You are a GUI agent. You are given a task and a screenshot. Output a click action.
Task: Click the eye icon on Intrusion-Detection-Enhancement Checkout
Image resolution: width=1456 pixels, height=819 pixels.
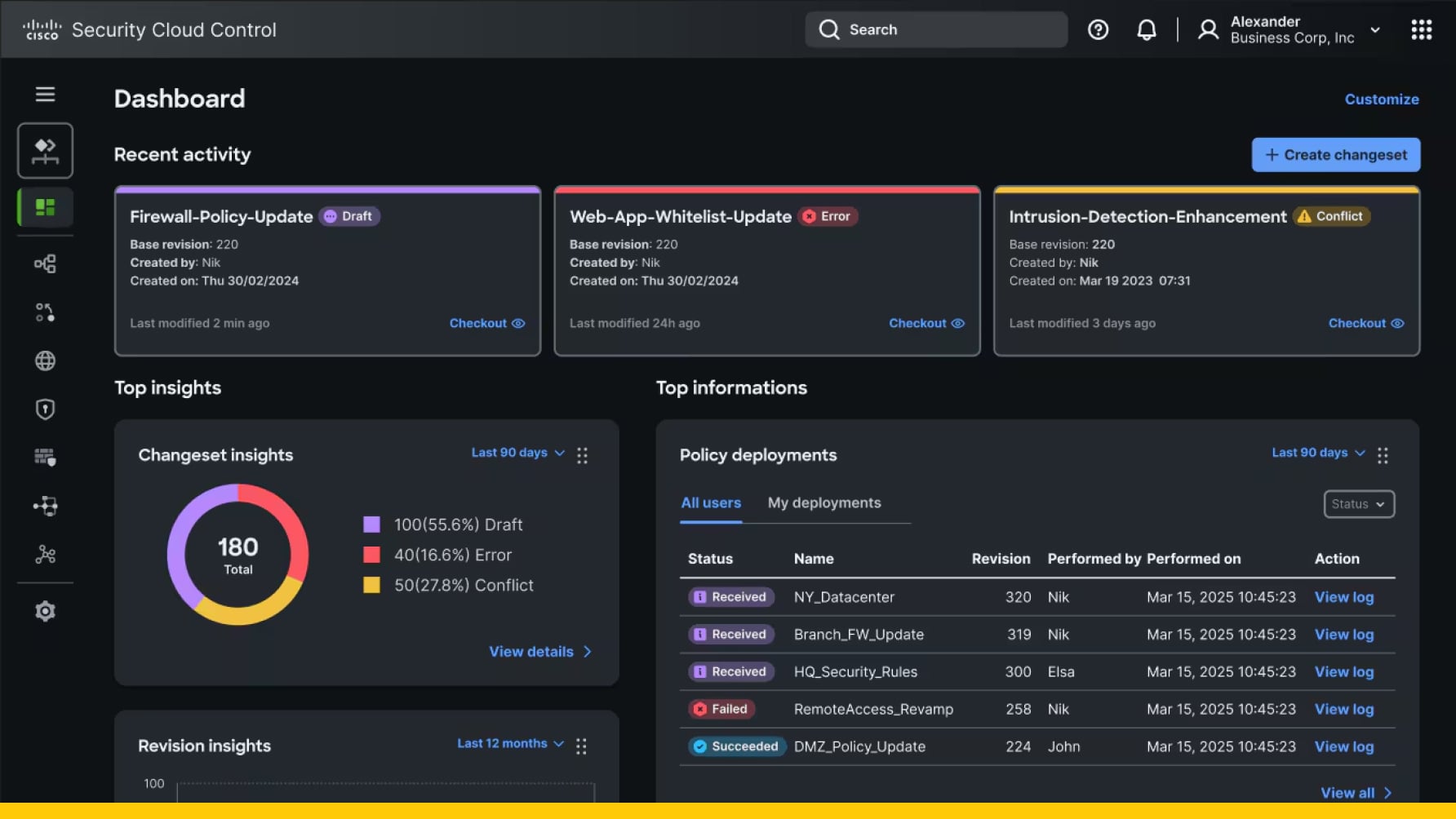1397,324
